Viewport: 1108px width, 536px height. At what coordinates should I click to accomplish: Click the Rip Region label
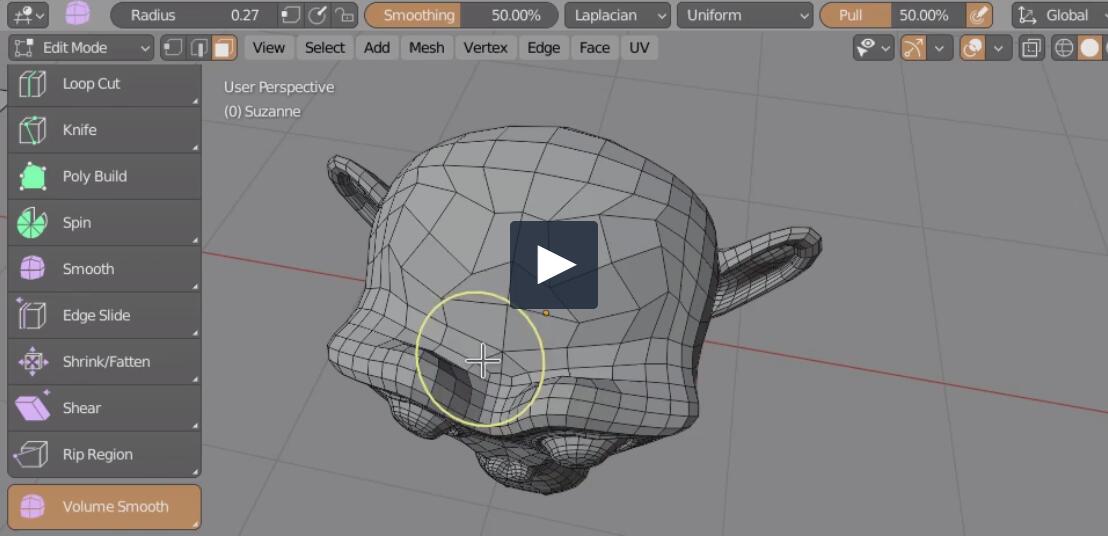(x=98, y=455)
